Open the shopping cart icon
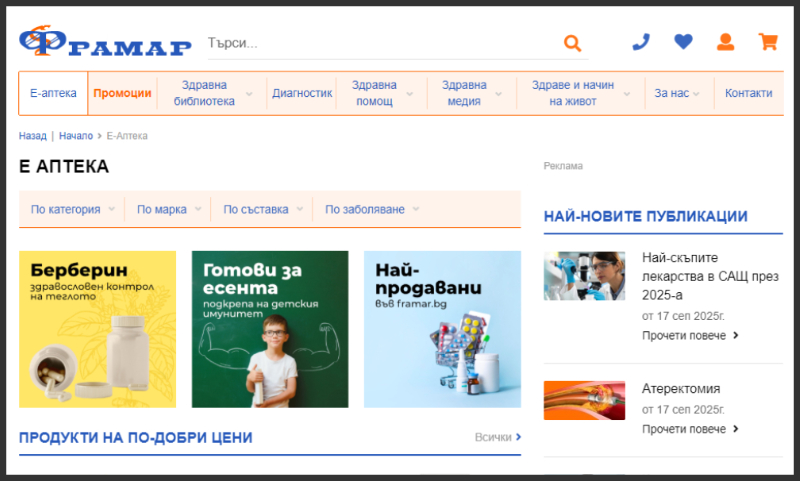Viewport: 800px width, 481px height. pos(768,42)
